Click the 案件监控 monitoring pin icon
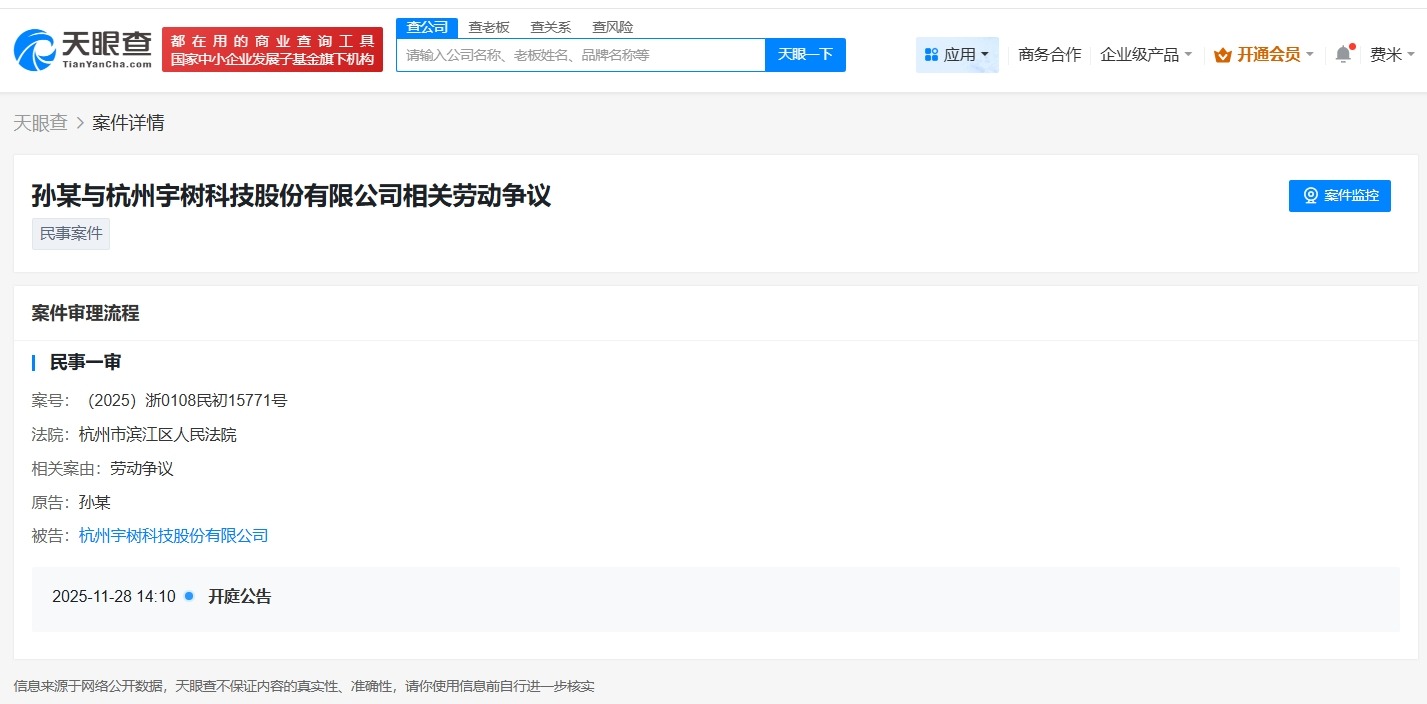Viewport: 1427px width, 704px height. [1310, 196]
